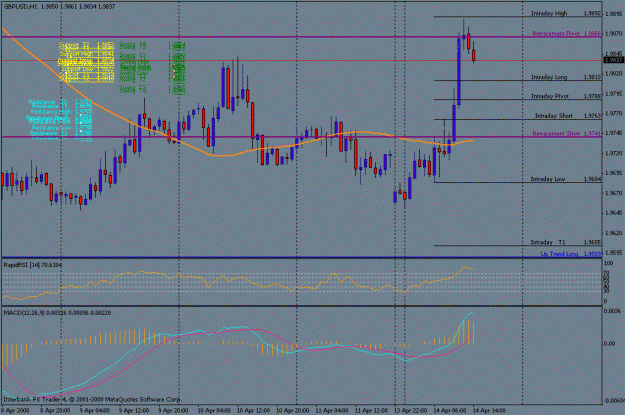Click price axis value 1.9670
625x415 pixels.
pos(614,193)
